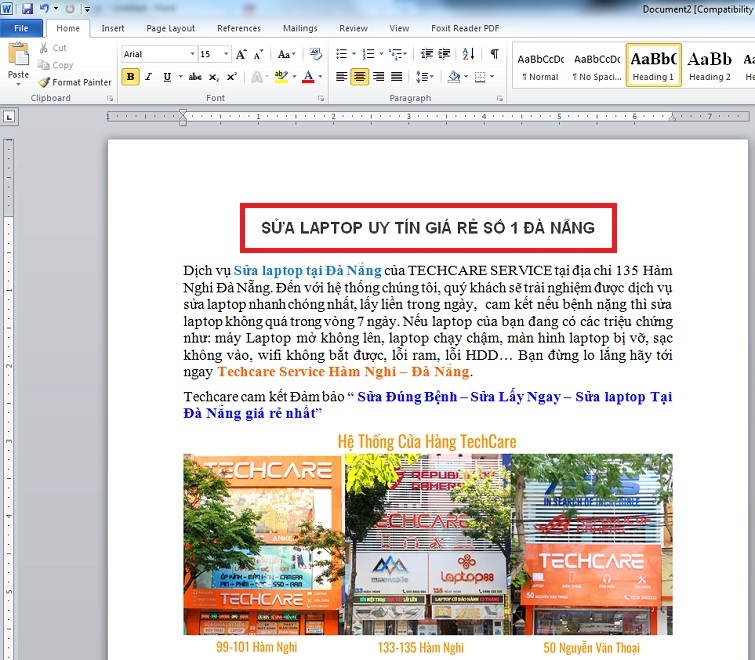The image size is (755, 660).
Task: Toggle Italic formatting
Action: [149, 77]
